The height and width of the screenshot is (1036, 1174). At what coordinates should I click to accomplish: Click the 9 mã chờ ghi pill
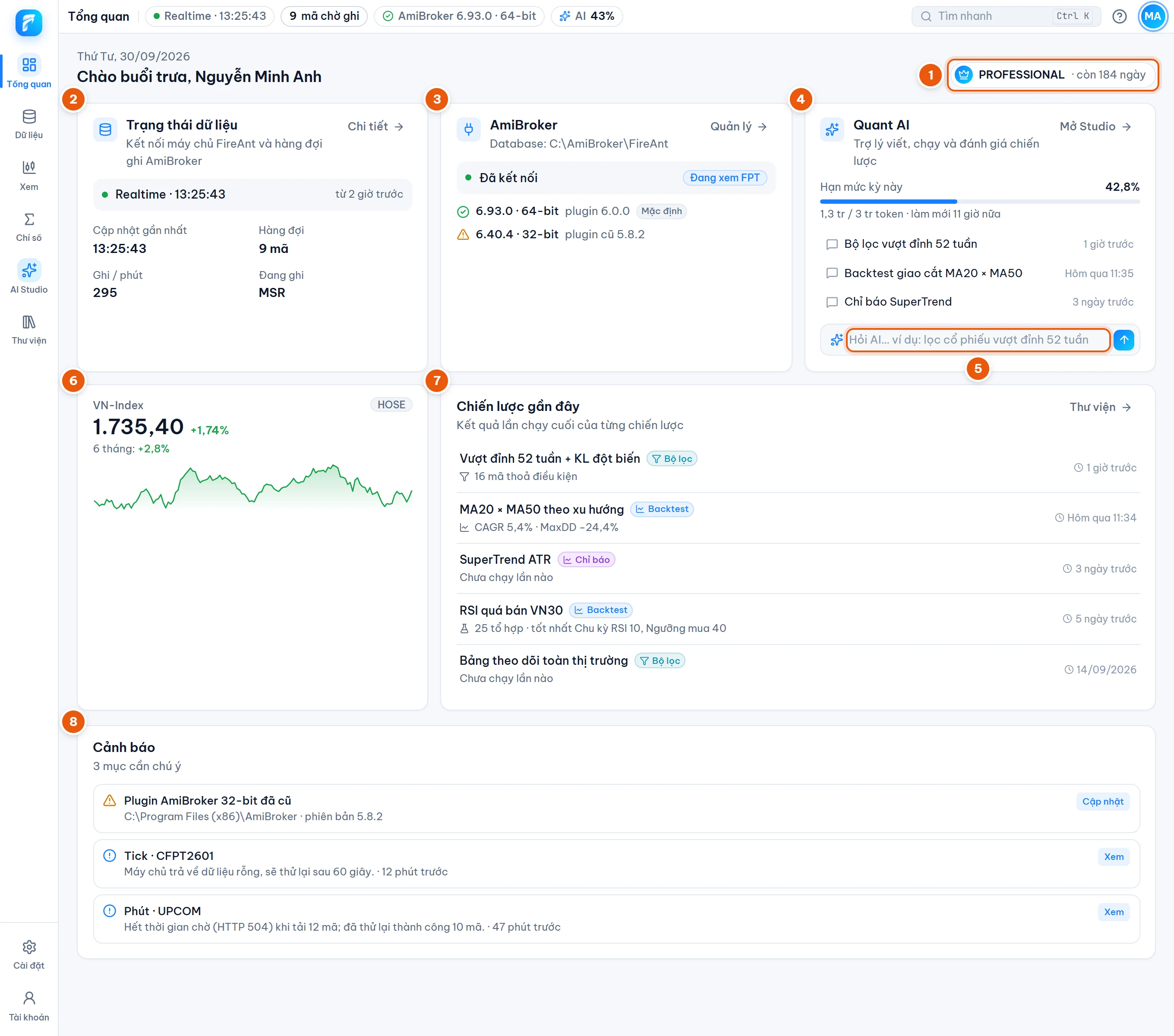pyautogui.click(x=324, y=16)
